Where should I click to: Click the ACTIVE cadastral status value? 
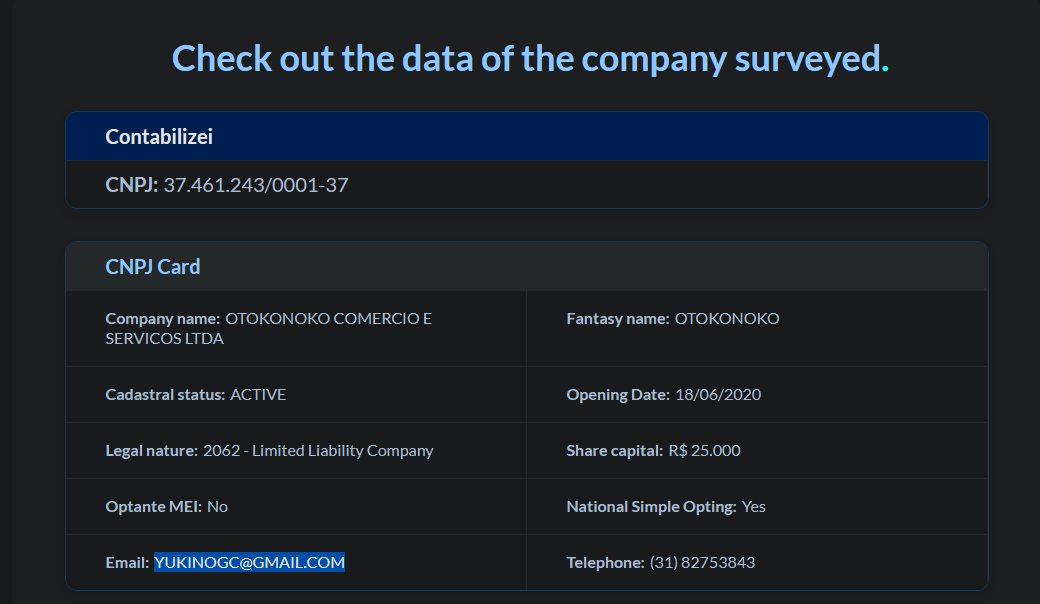[x=258, y=395]
